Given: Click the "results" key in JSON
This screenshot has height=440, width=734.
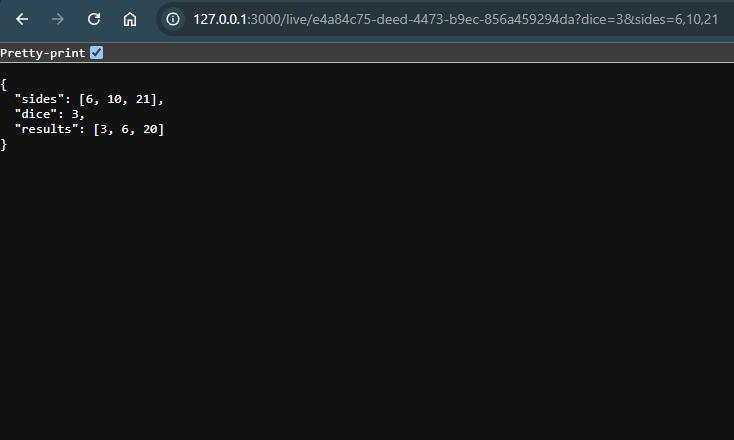Looking at the screenshot, I should (46, 129).
